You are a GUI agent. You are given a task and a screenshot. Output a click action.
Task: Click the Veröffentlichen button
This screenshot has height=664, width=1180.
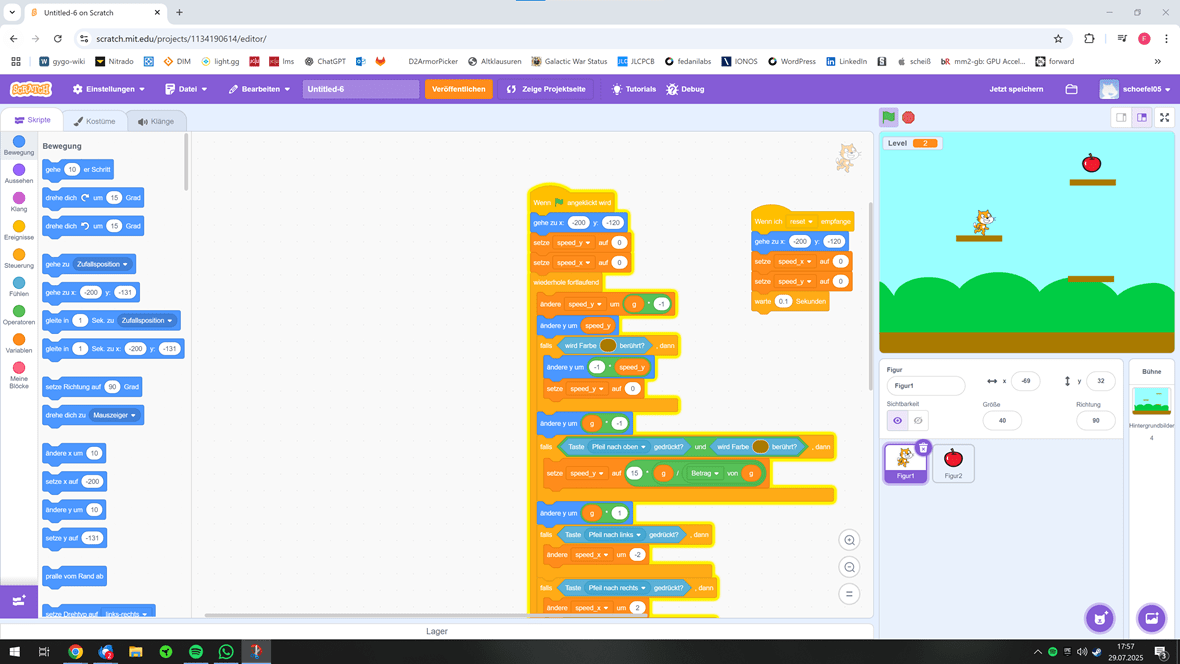tap(459, 89)
